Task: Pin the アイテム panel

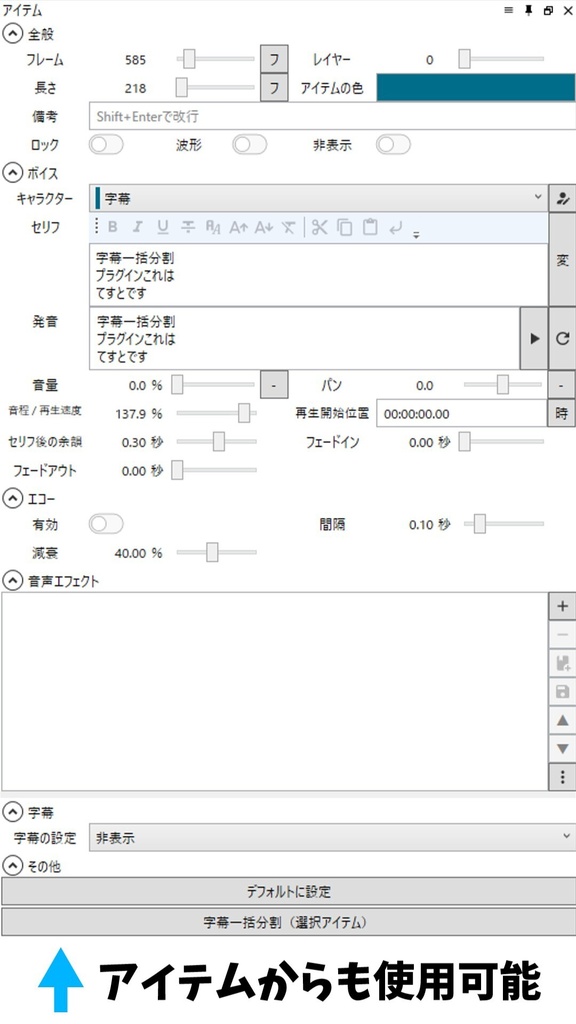Action: coord(529,10)
